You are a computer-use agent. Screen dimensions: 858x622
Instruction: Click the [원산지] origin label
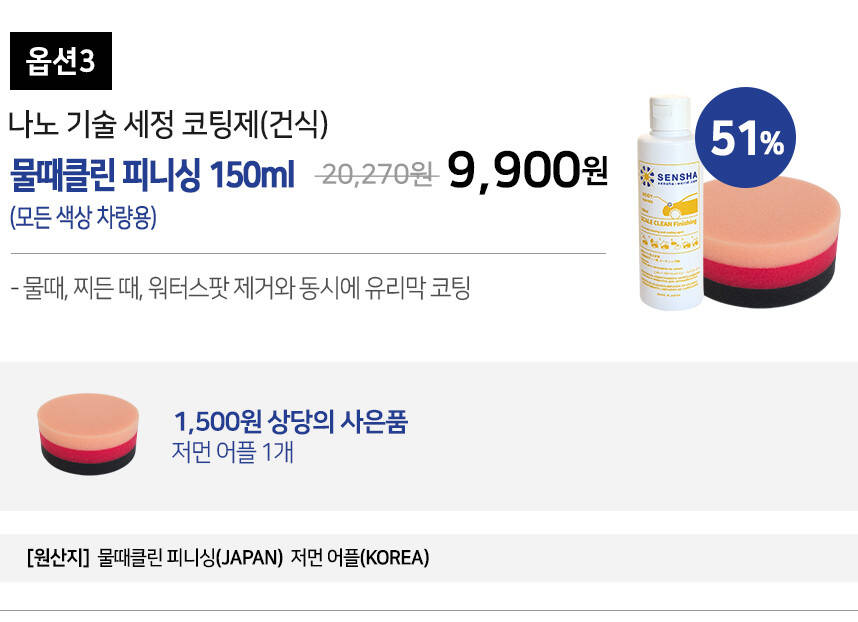[59, 557]
